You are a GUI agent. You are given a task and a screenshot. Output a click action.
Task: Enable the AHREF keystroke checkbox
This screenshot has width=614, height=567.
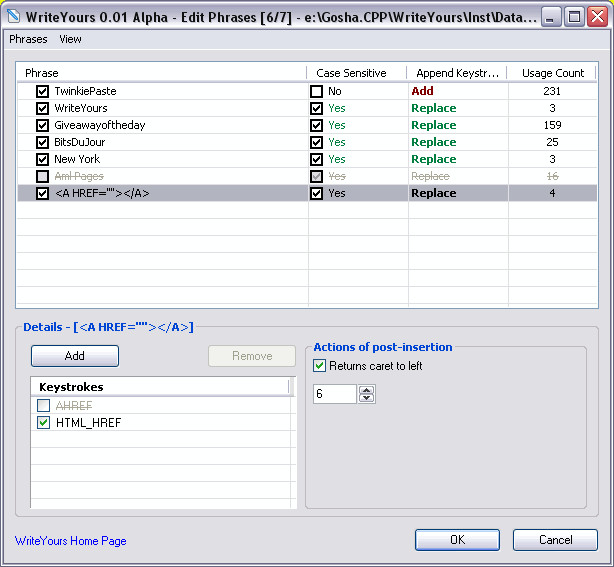43,405
